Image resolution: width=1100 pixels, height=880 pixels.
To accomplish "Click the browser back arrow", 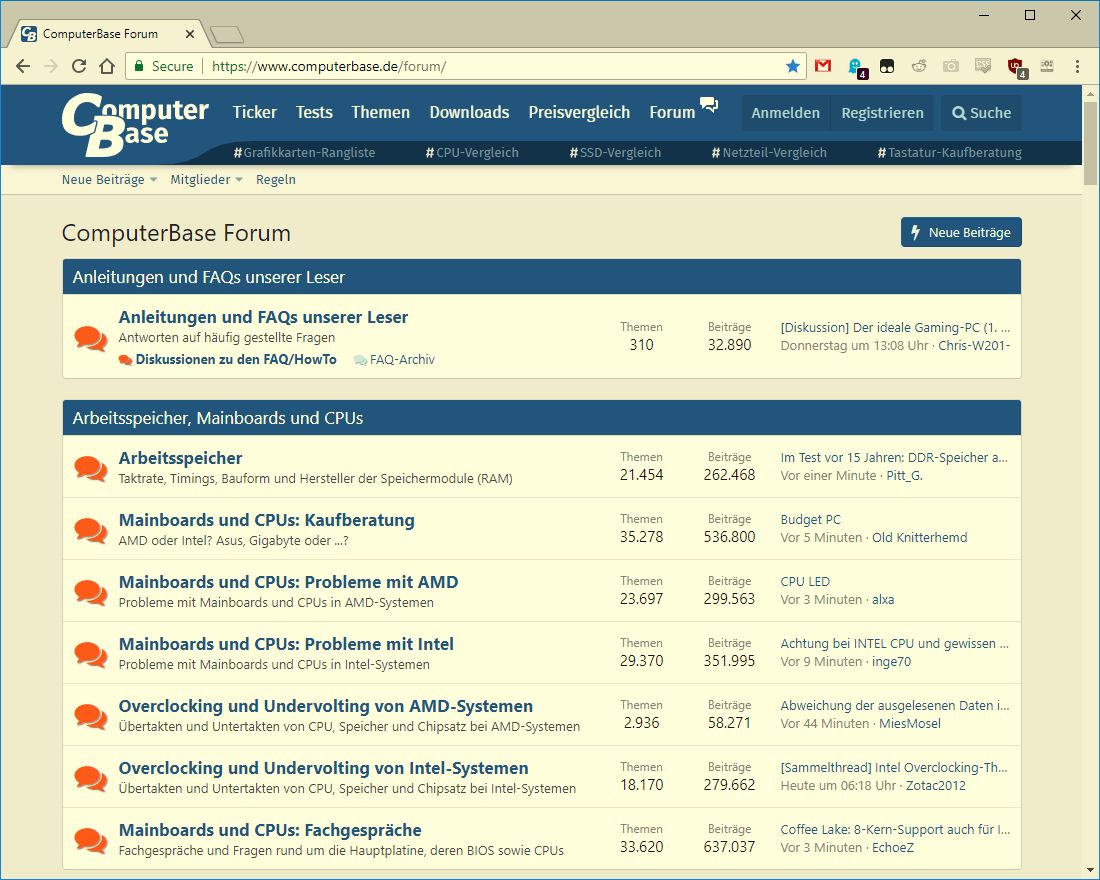I will (22, 66).
